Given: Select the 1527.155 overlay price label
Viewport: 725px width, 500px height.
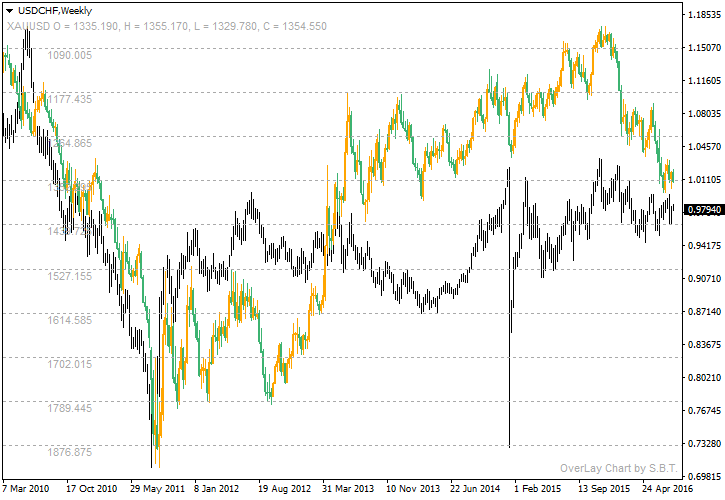Looking at the screenshot, I should pyautogui.click(x=70, y=275).
